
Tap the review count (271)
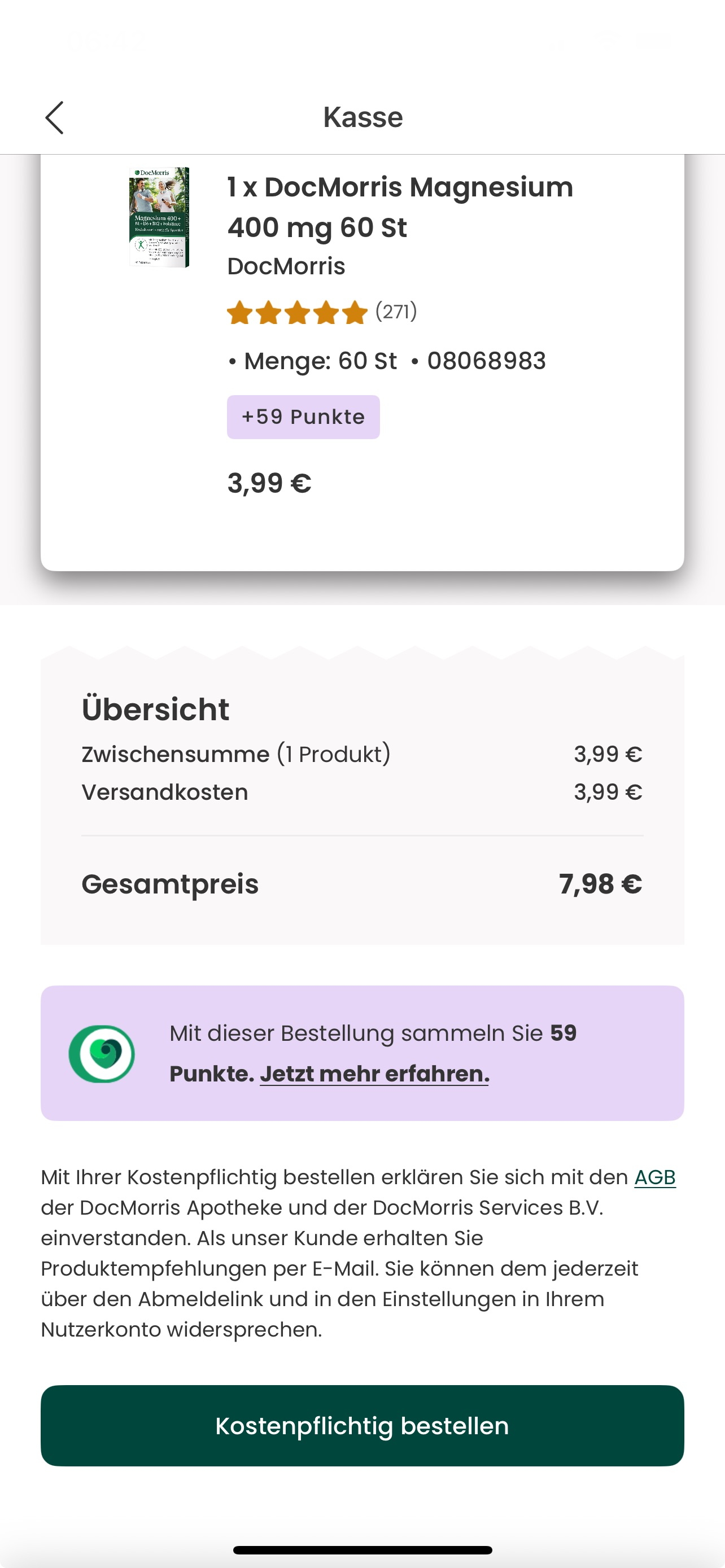[396, 312]
